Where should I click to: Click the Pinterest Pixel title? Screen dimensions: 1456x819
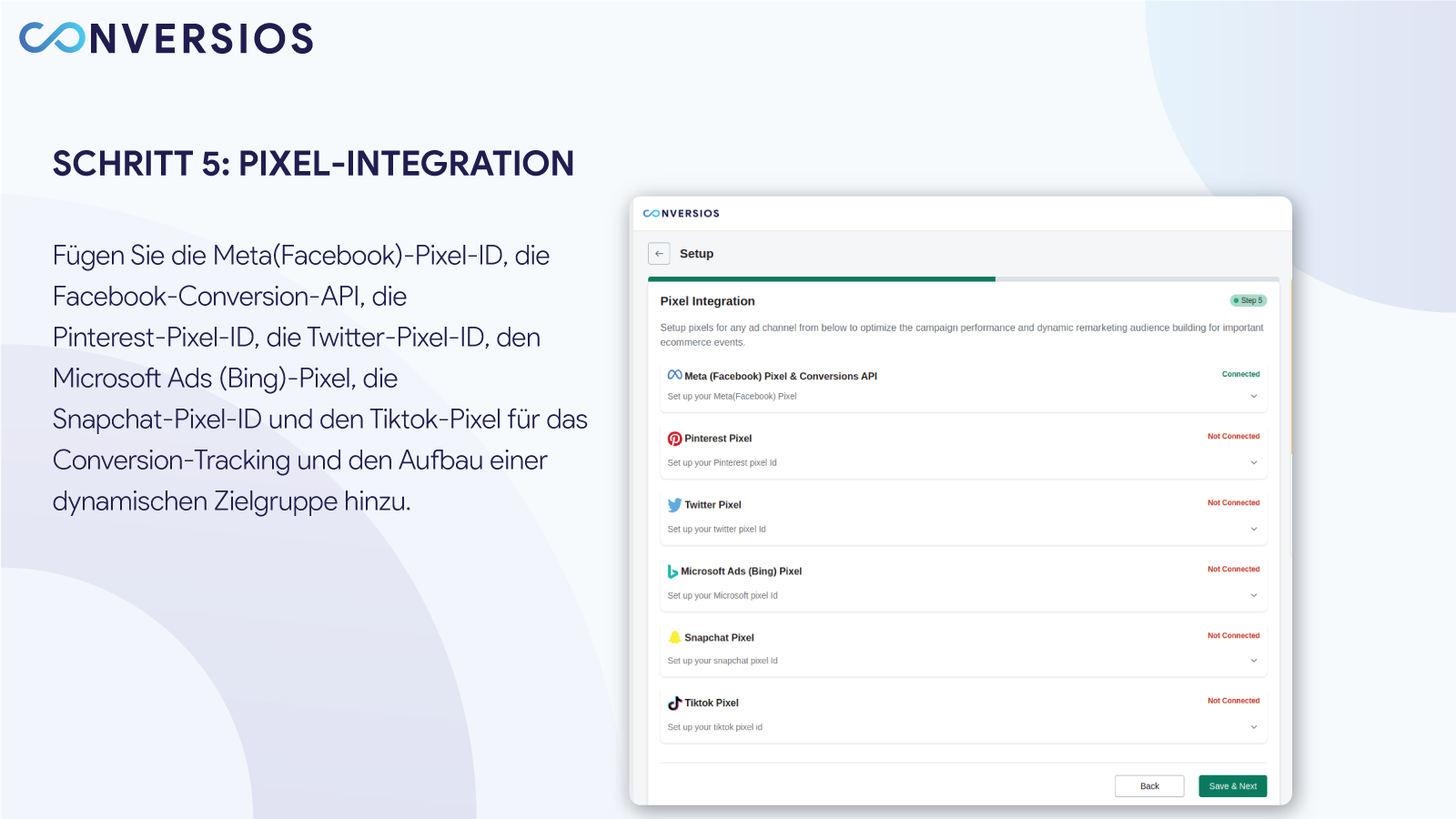point(718,439)
